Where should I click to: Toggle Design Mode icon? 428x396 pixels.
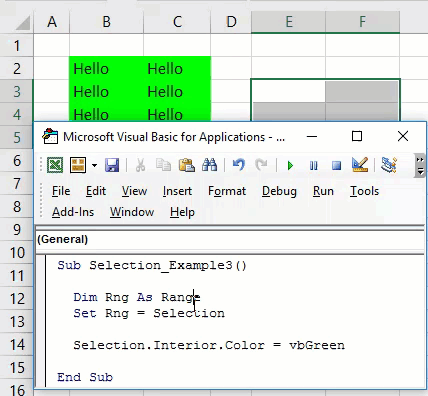[x=360, y=165]
